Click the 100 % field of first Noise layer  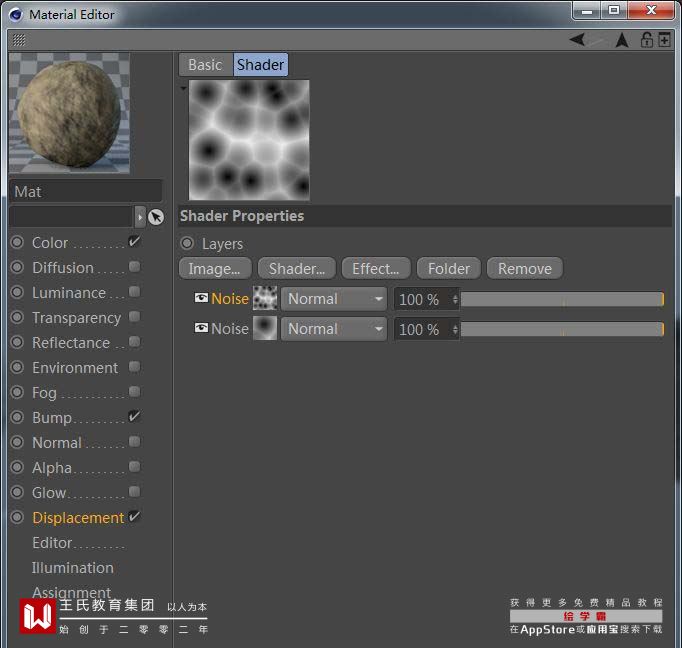[x=422, y=299]
